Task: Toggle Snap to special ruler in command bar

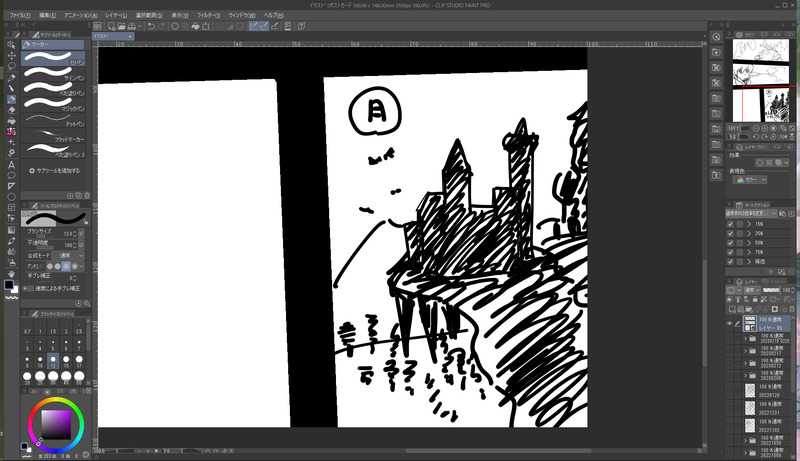Action: 264,25
